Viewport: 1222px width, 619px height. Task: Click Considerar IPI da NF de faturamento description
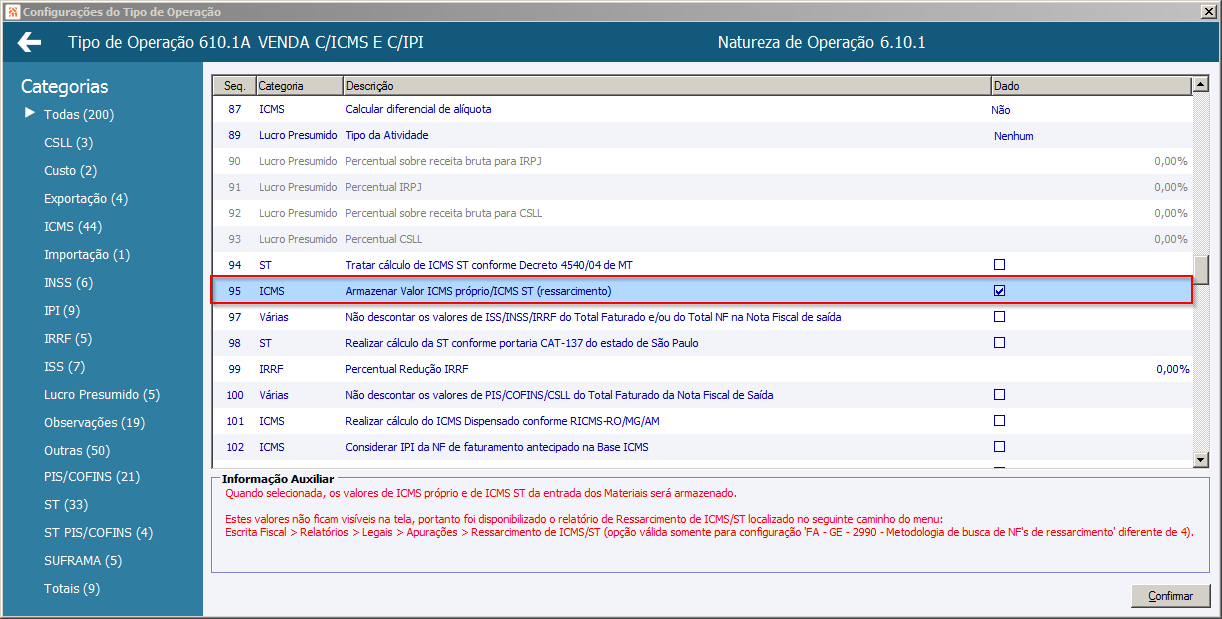pos(497,447)
